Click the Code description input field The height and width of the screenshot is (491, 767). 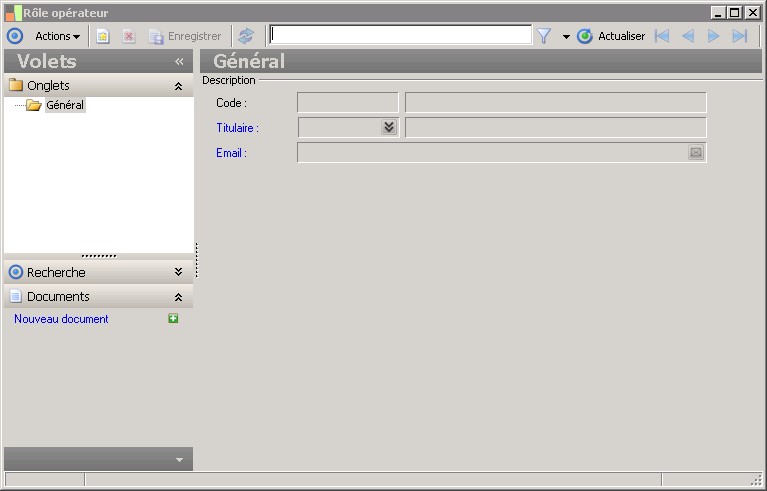(556, 103)
